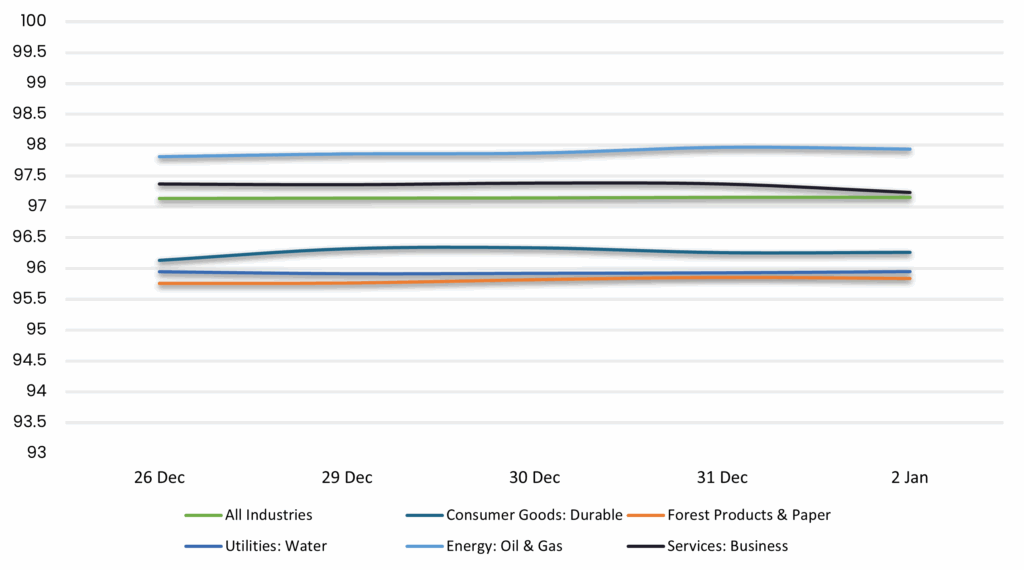1024x570 pixels.
Task: Toggle the Consumer Goods: Durable legend entry
Action: pyautogui.click(x=533, y=515)
